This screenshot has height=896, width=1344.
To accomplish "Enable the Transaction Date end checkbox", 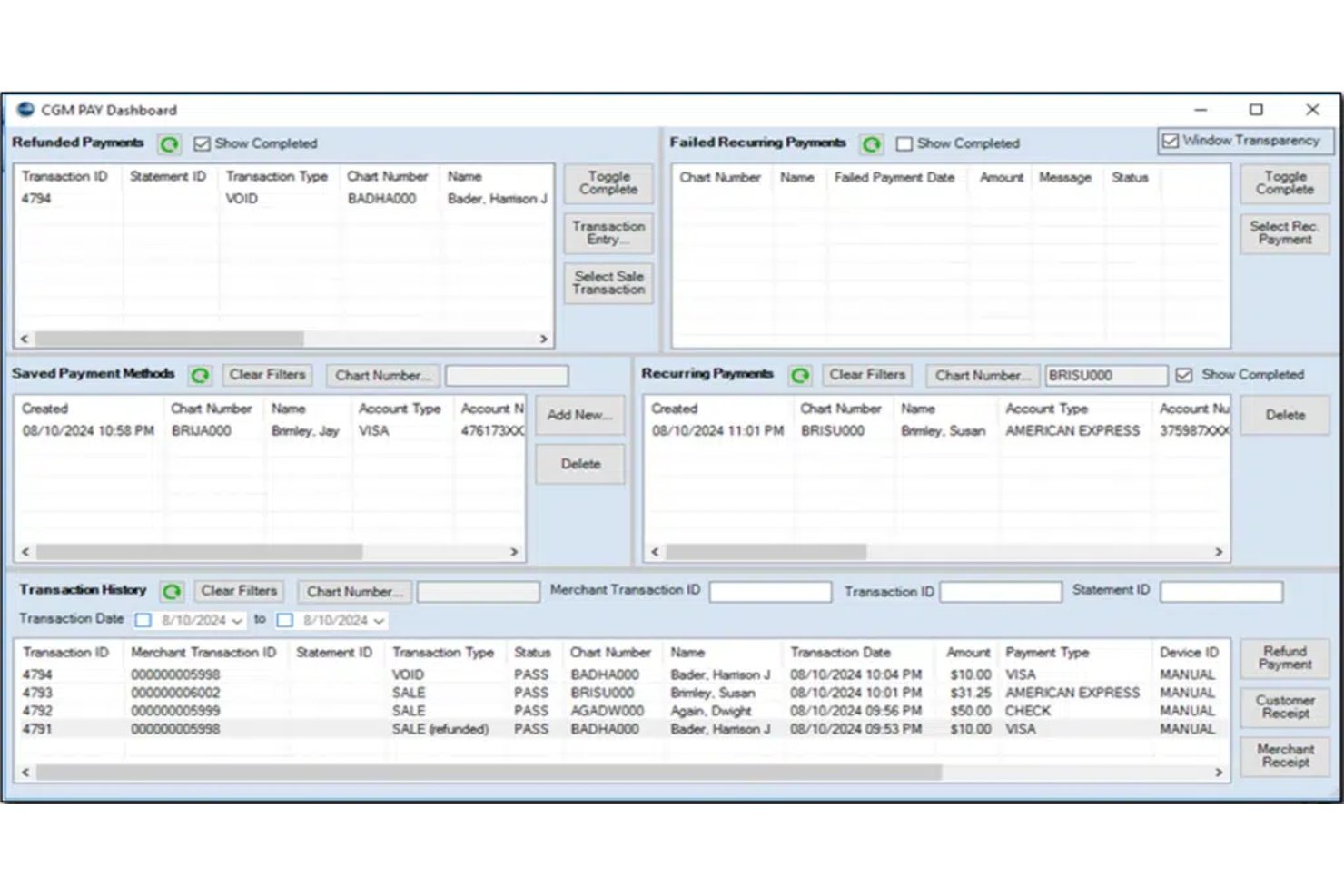I will (285, 620).
